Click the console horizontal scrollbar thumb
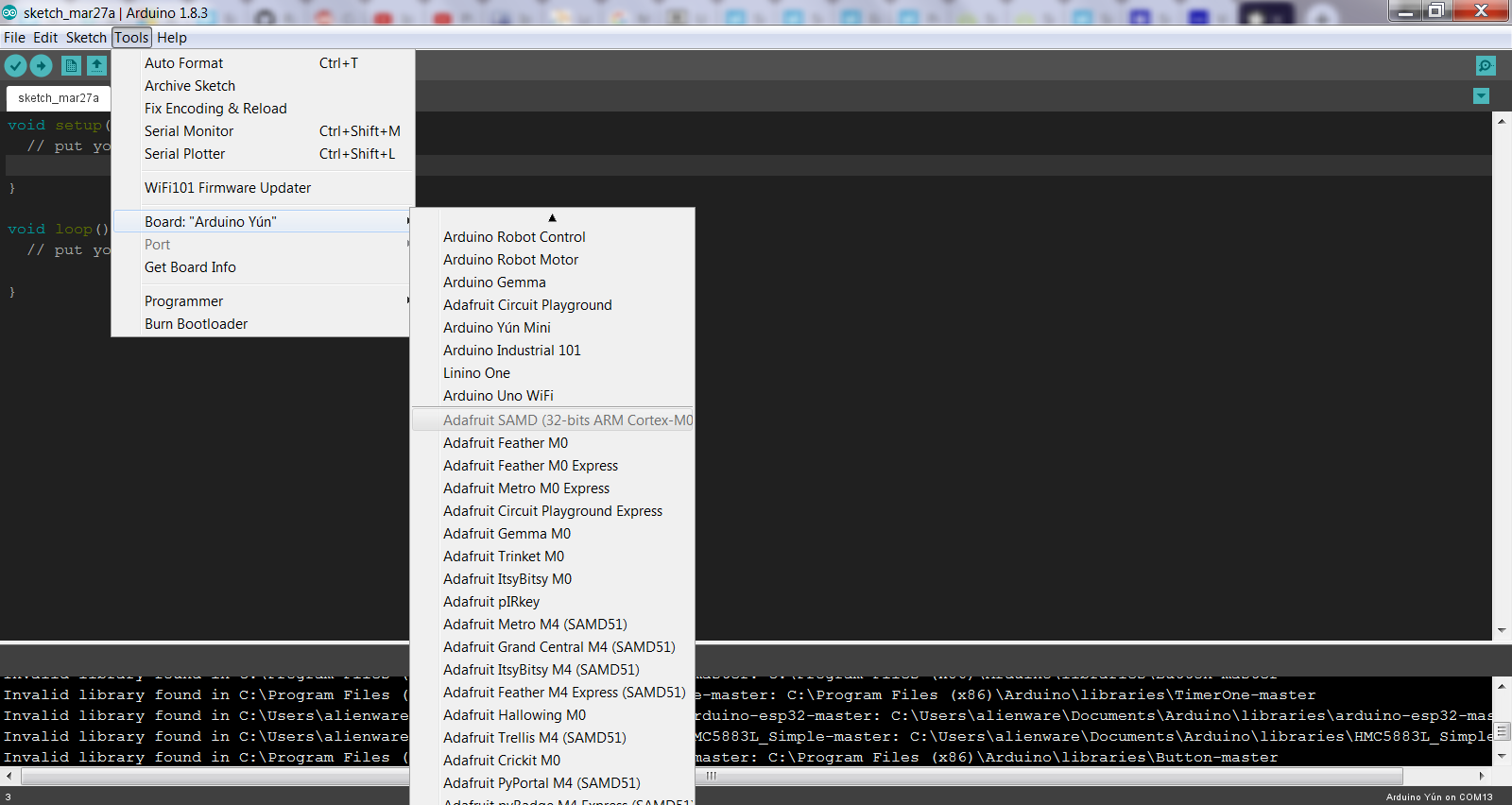The image size is (1512, 805). 712,776
